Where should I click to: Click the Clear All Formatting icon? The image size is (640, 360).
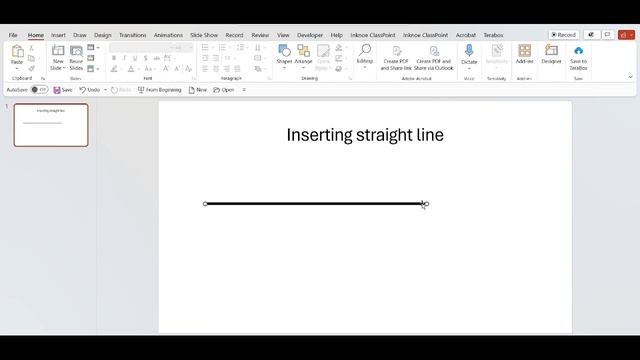[x=188, y=69]
